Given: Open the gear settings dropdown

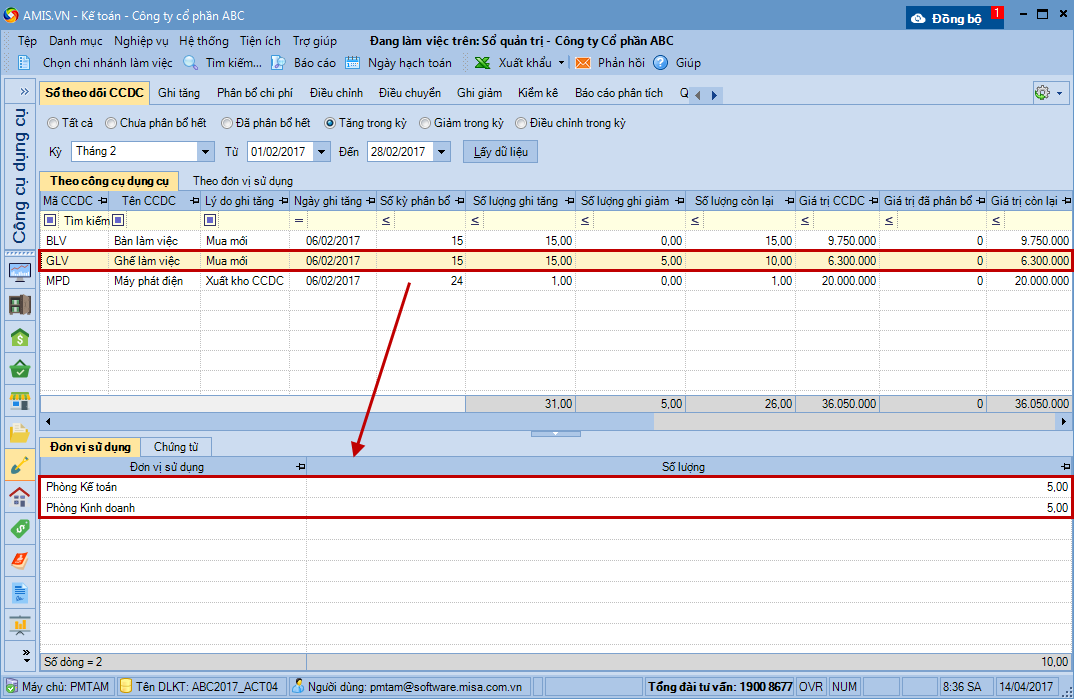Looking at the screenshot, I should [x=1048, y=93].
